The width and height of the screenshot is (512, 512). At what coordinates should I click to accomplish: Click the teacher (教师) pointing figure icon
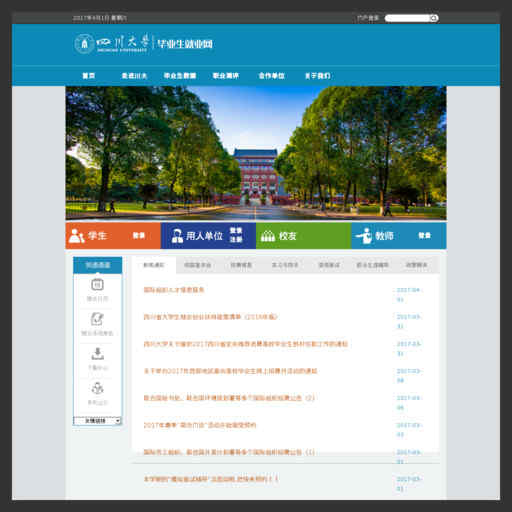[364, 236]
